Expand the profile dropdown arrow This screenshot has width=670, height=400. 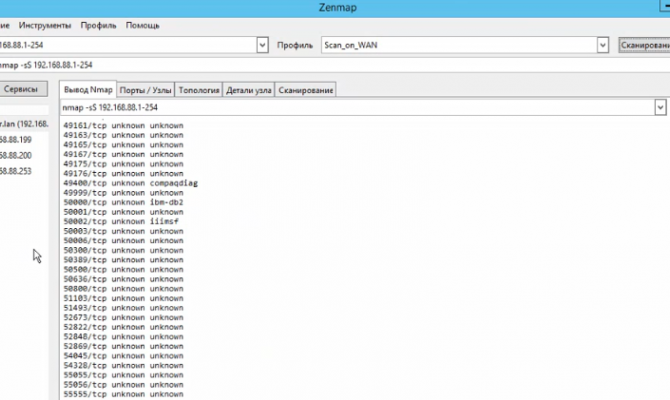point(602,45)
